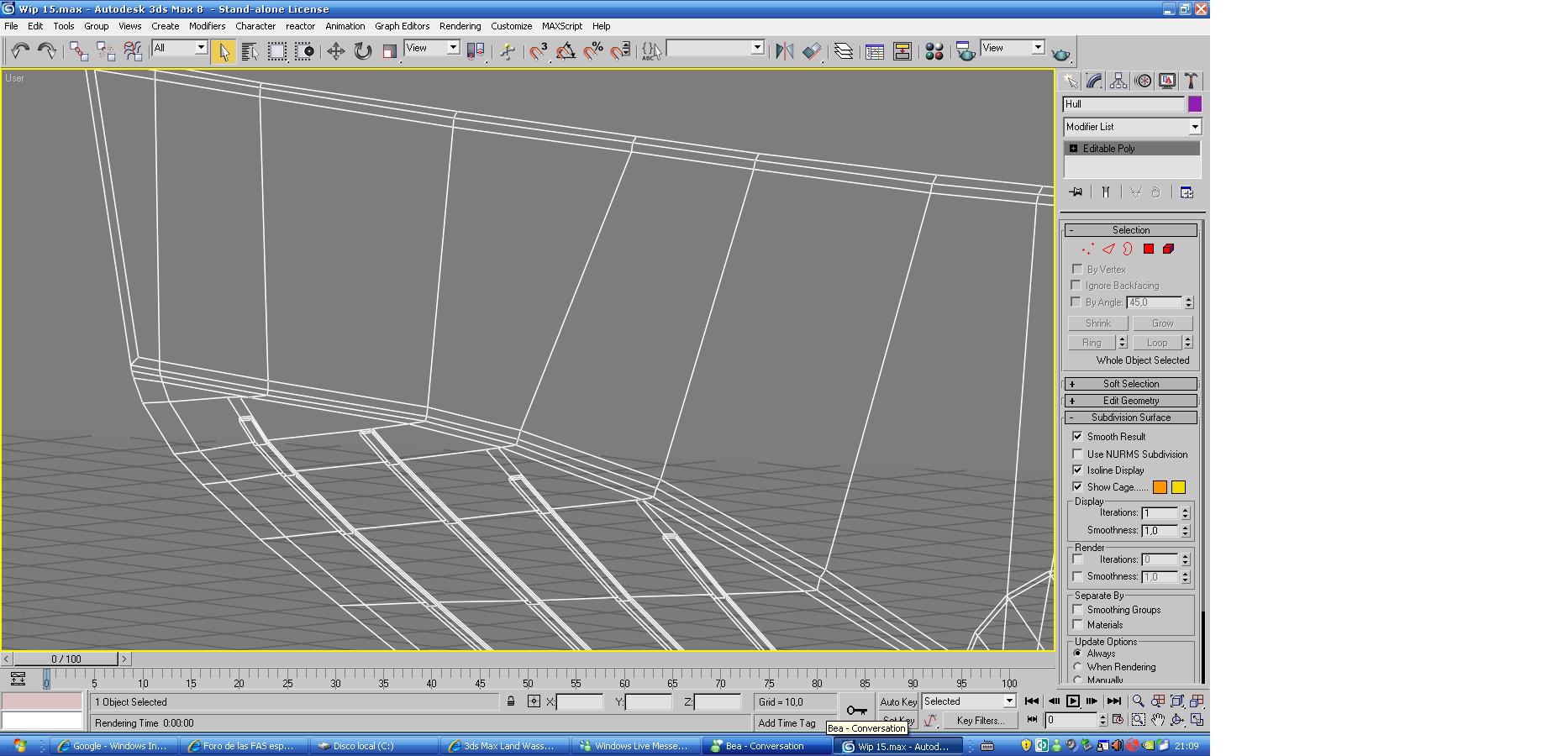Open Select by Name tool
Screen dimensions: 1568x756
[250, 51]
